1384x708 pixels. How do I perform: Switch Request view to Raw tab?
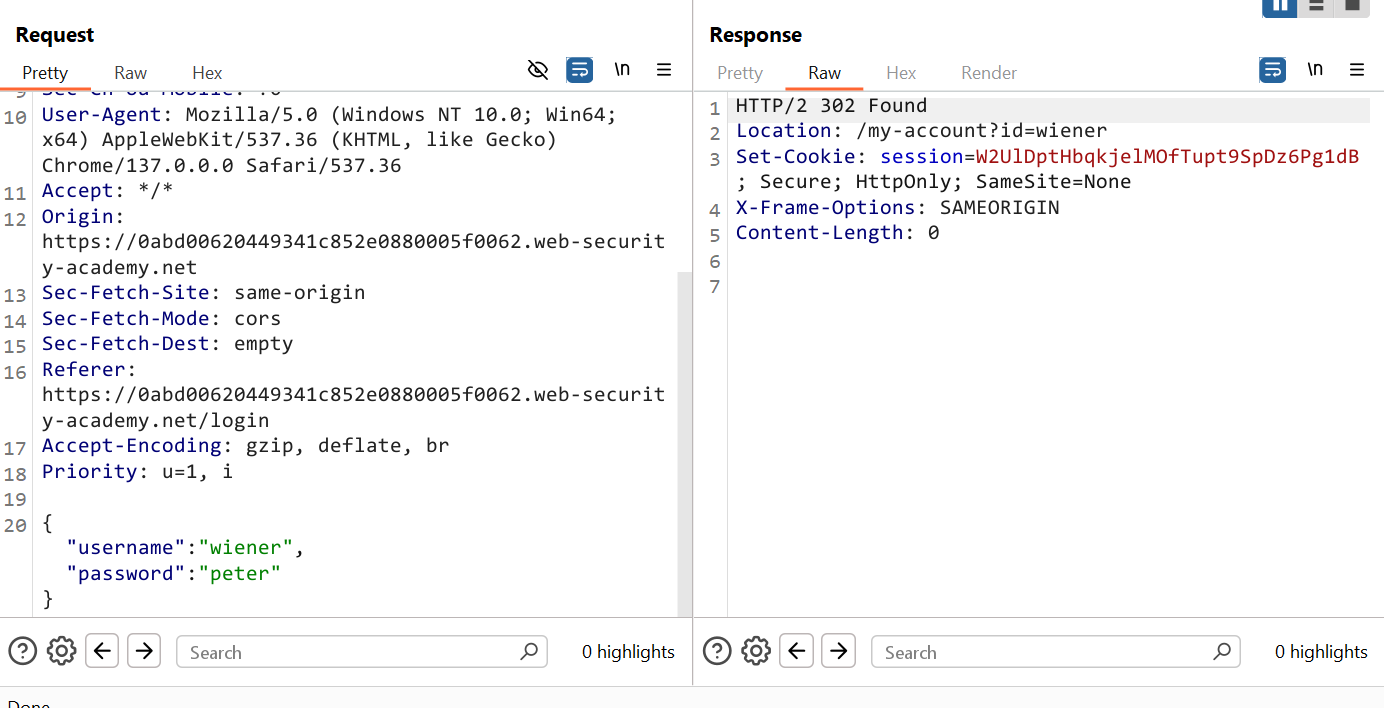pyautogui.click(x=130, y=73)
